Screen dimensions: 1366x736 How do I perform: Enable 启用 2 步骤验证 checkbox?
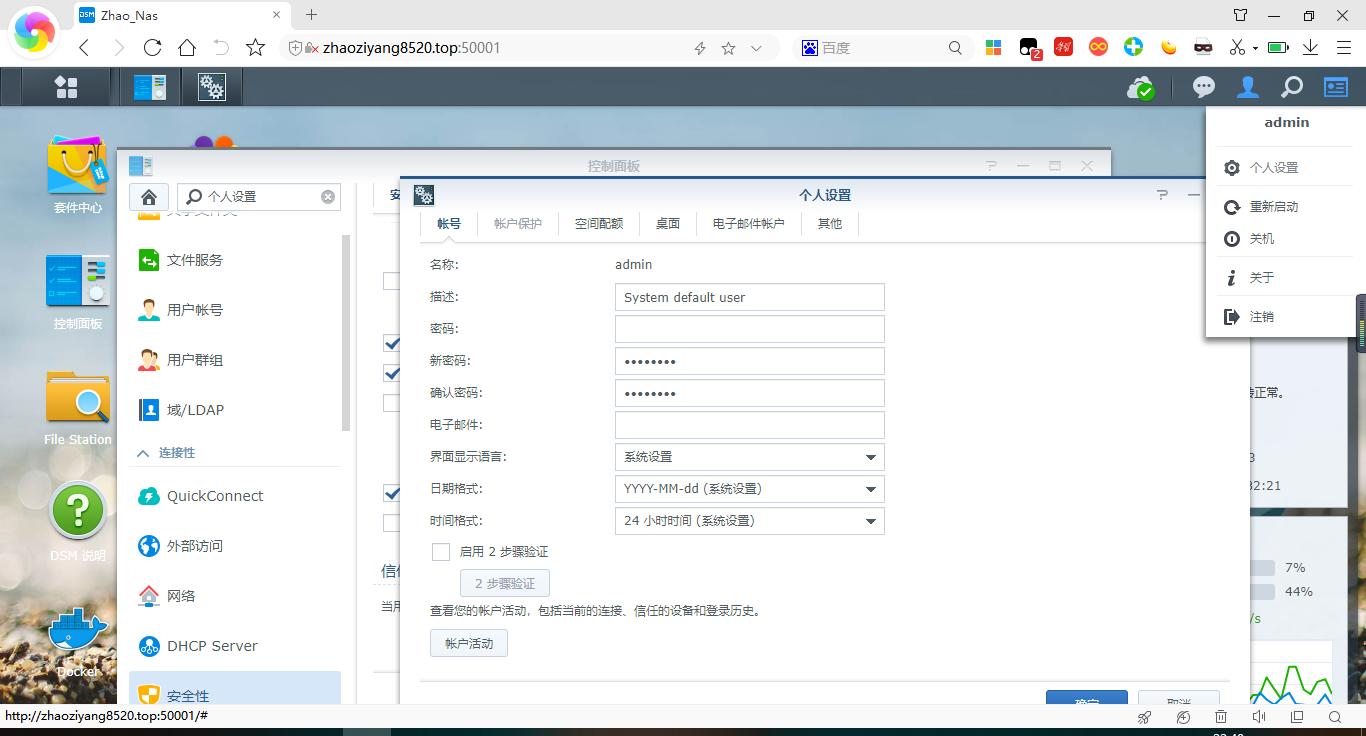click(440, 551)
